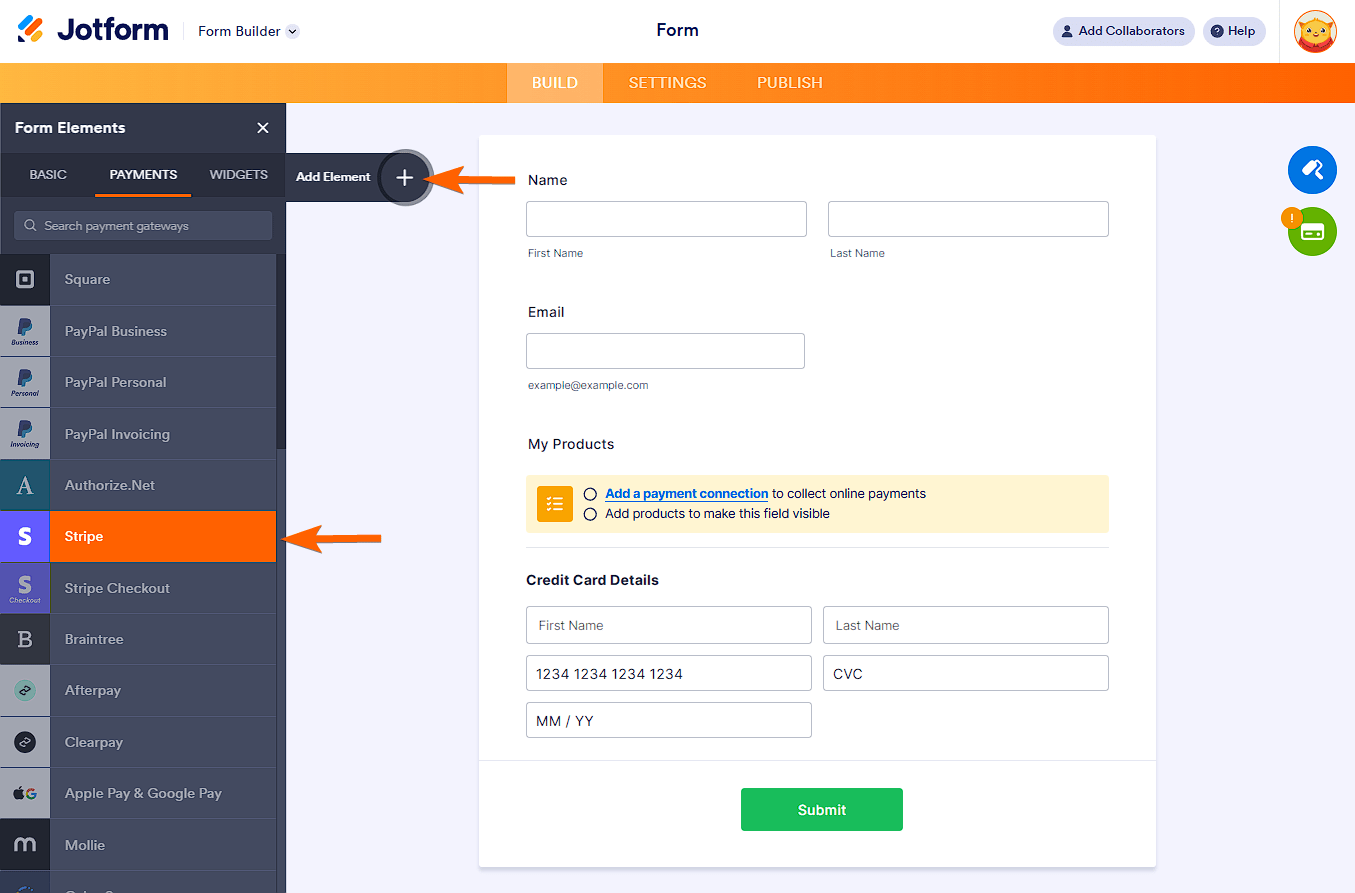1355x893 pixels.
Task: Click the Mollie icon
Action: 25,845
